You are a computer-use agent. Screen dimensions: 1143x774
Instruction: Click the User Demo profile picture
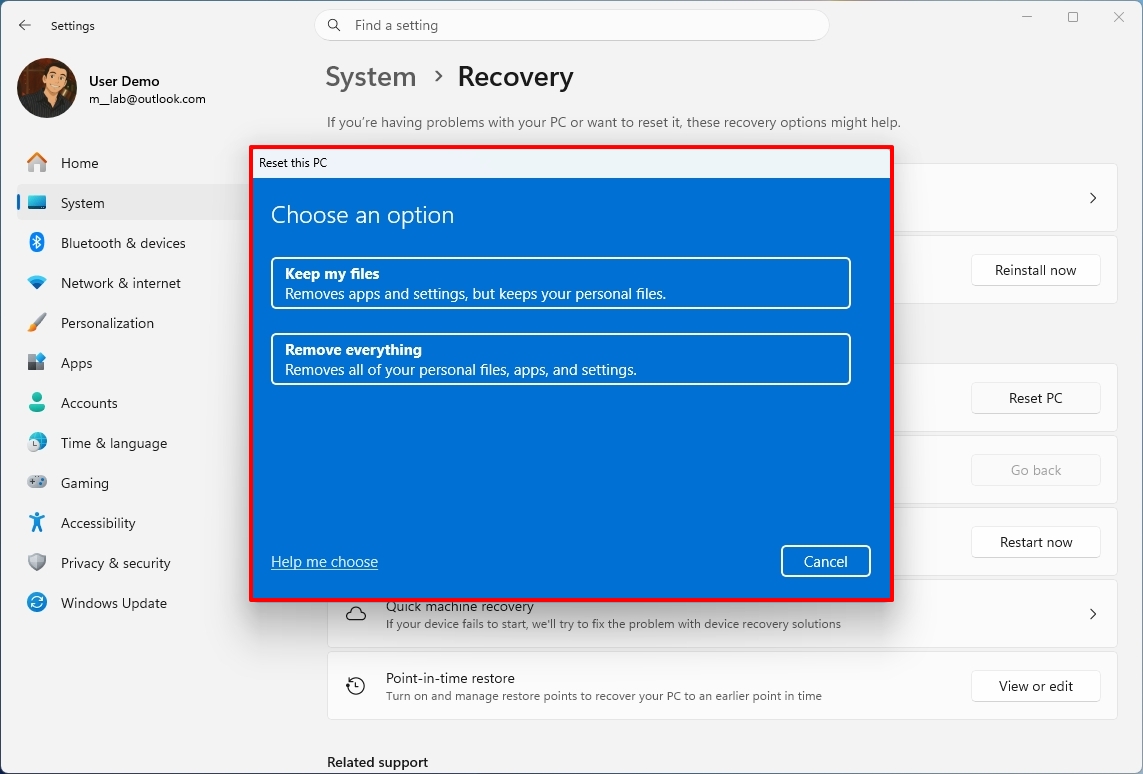(47, 88)
